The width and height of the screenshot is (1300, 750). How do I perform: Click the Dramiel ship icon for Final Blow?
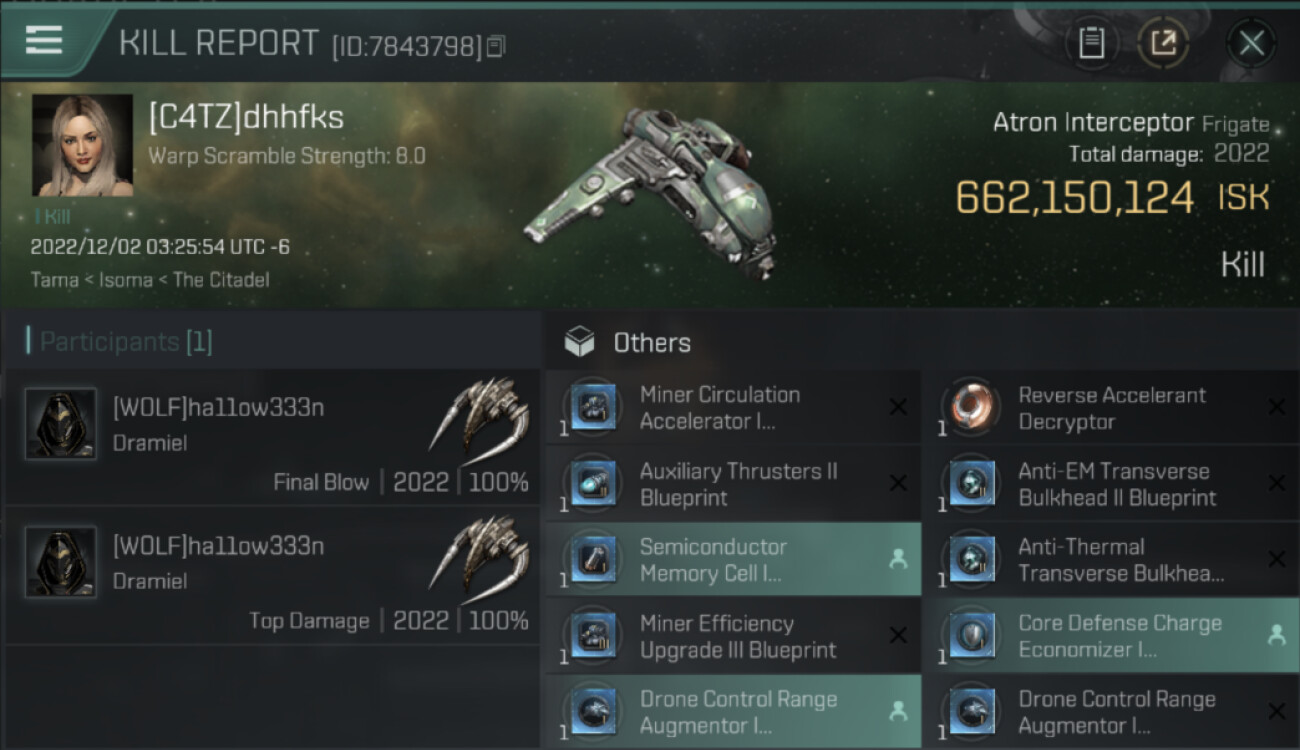(479, 416)
